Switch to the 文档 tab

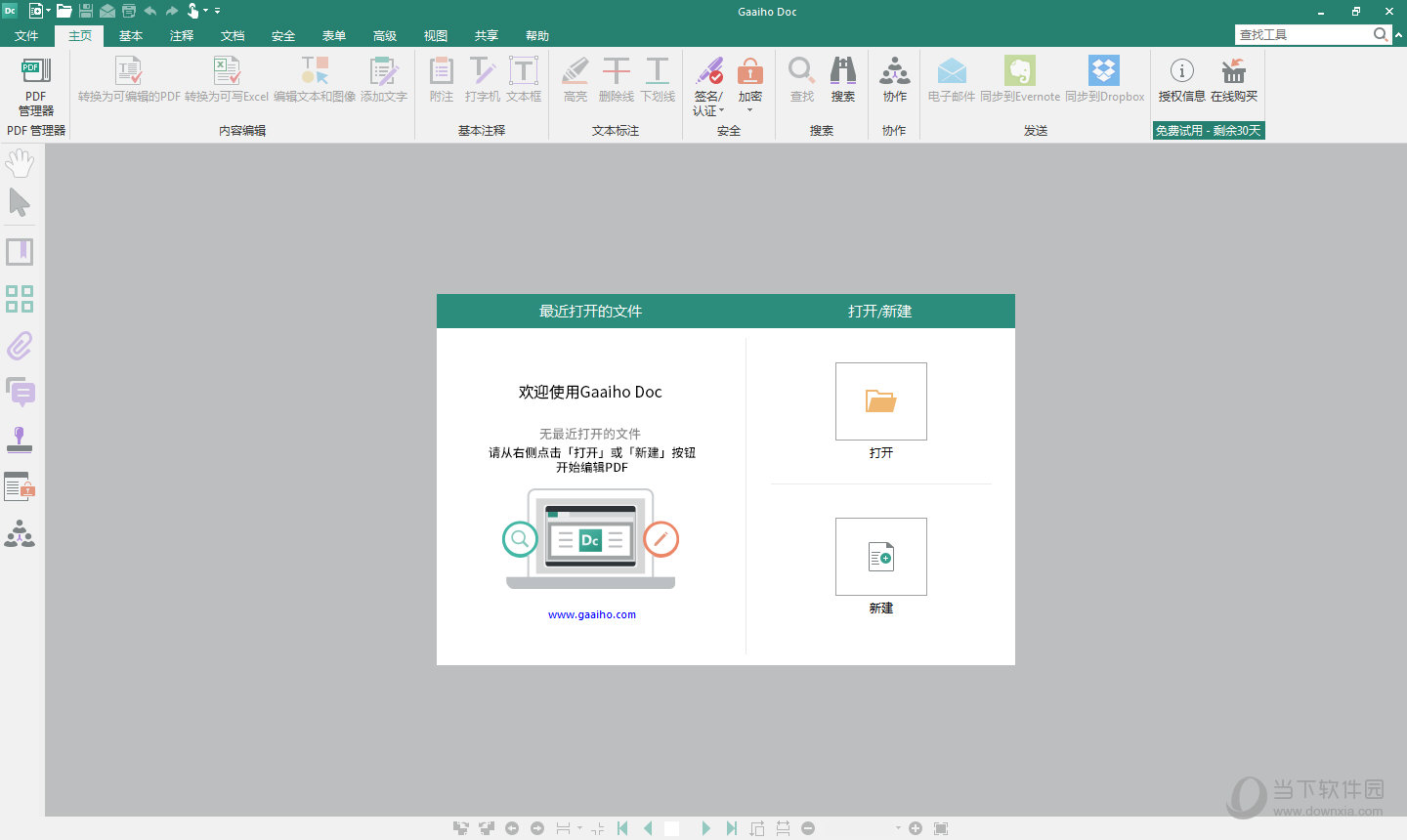pyautogui.click(x=233, y=35)
